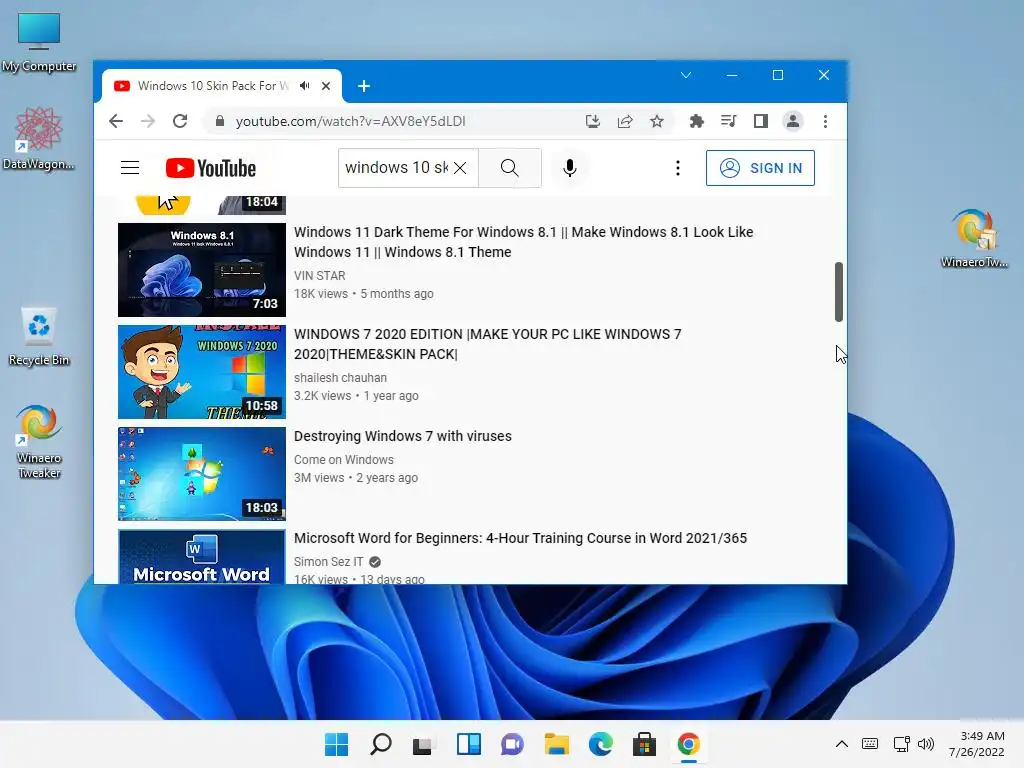Select the Windows 10 Skin Pack tab
This screenshot has width=1024, height=768.
tap(222, 86)
